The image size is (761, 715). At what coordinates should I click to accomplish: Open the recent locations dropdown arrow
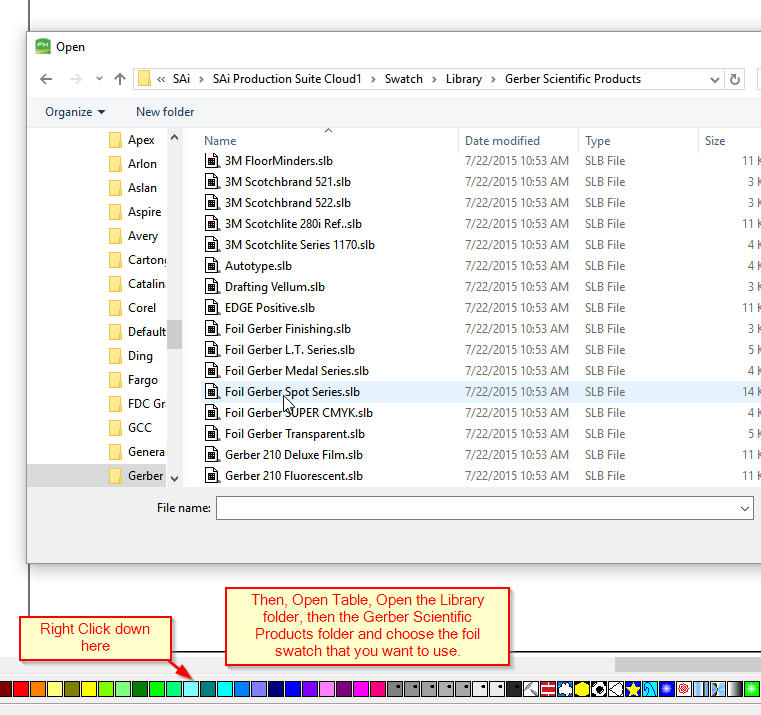[x=99, y=79]
